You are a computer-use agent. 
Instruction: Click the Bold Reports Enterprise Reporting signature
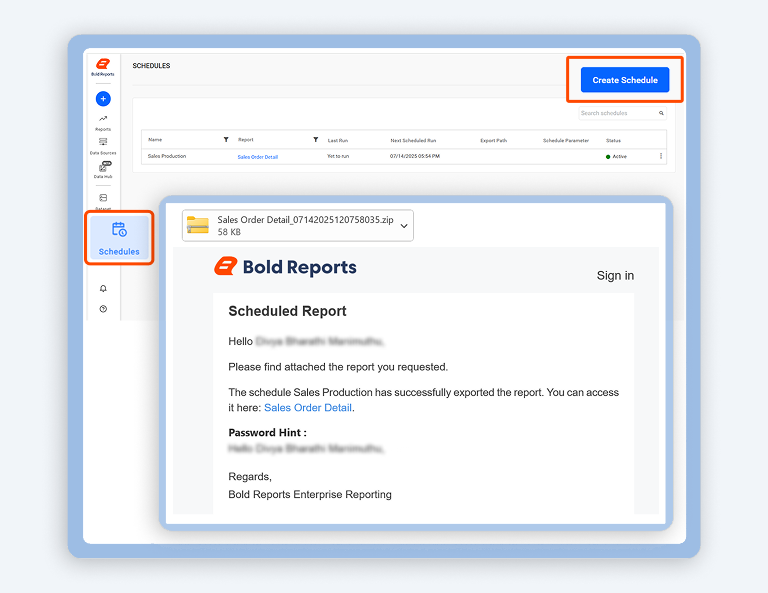[x=310, y=495]
